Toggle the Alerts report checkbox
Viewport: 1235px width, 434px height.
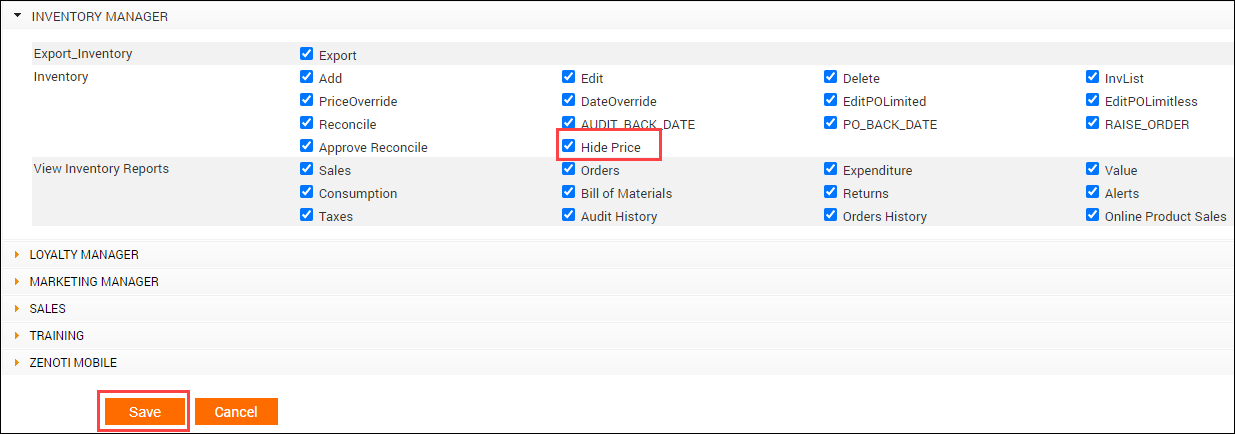click(x=1093, y=192)
